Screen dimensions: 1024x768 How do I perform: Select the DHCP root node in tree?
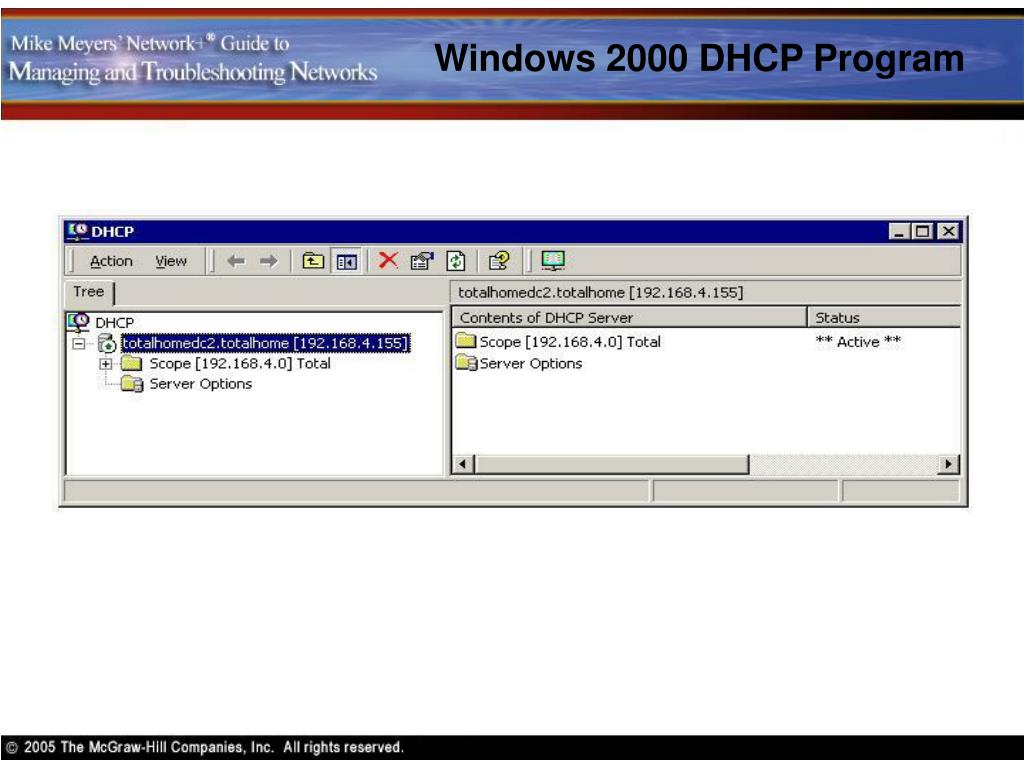114,323
